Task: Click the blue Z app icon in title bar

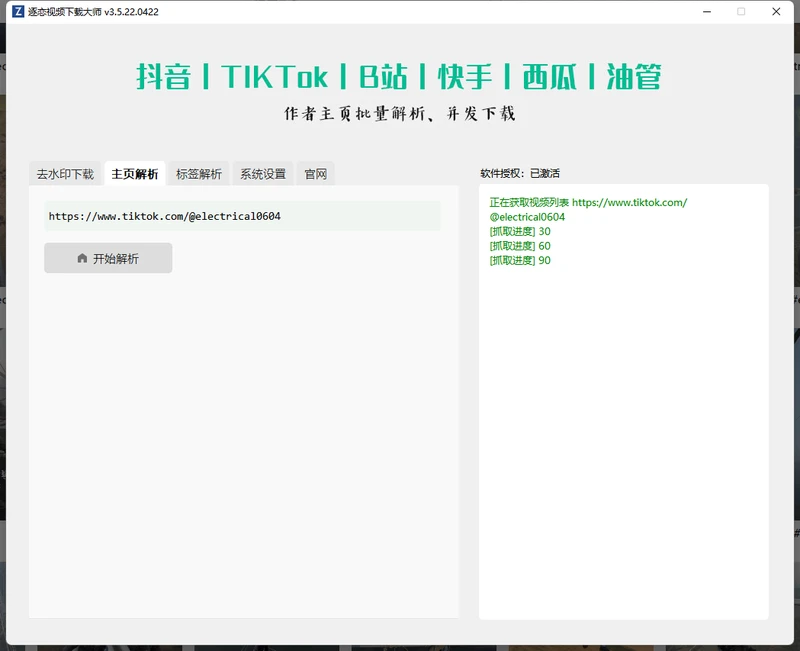Action: point(18,11)
